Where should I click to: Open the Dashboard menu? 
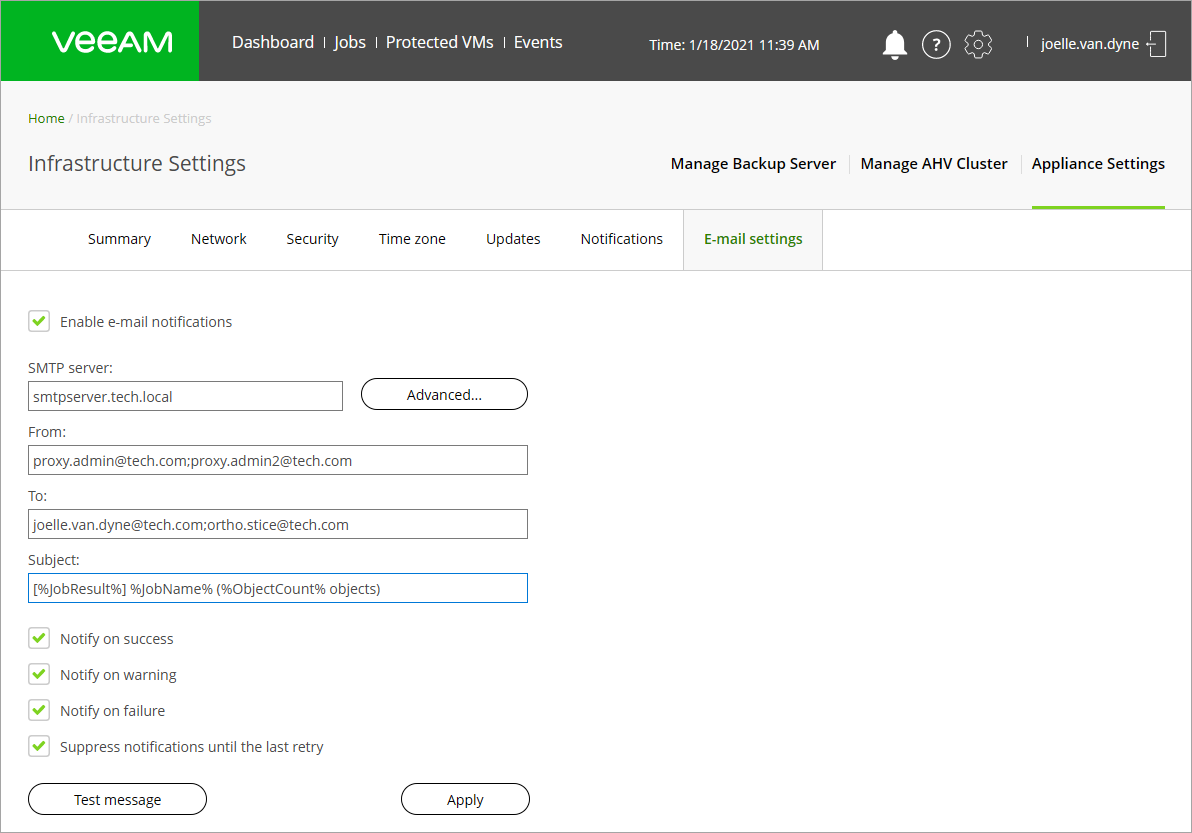tap(273, 43)
